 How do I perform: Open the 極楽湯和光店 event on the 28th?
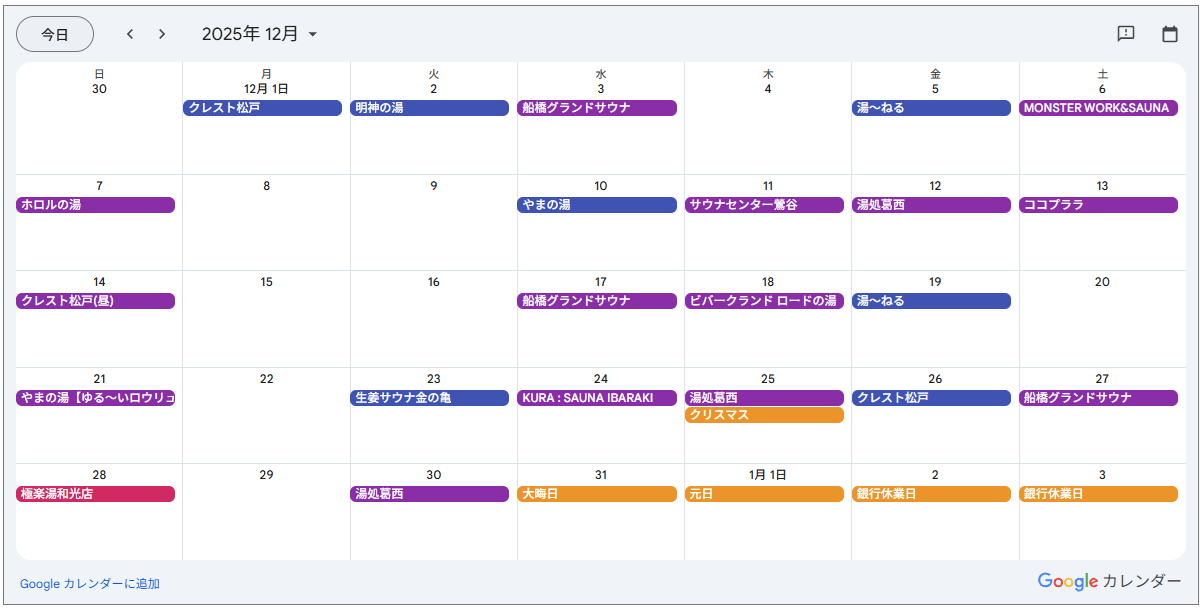click(95, 494)
